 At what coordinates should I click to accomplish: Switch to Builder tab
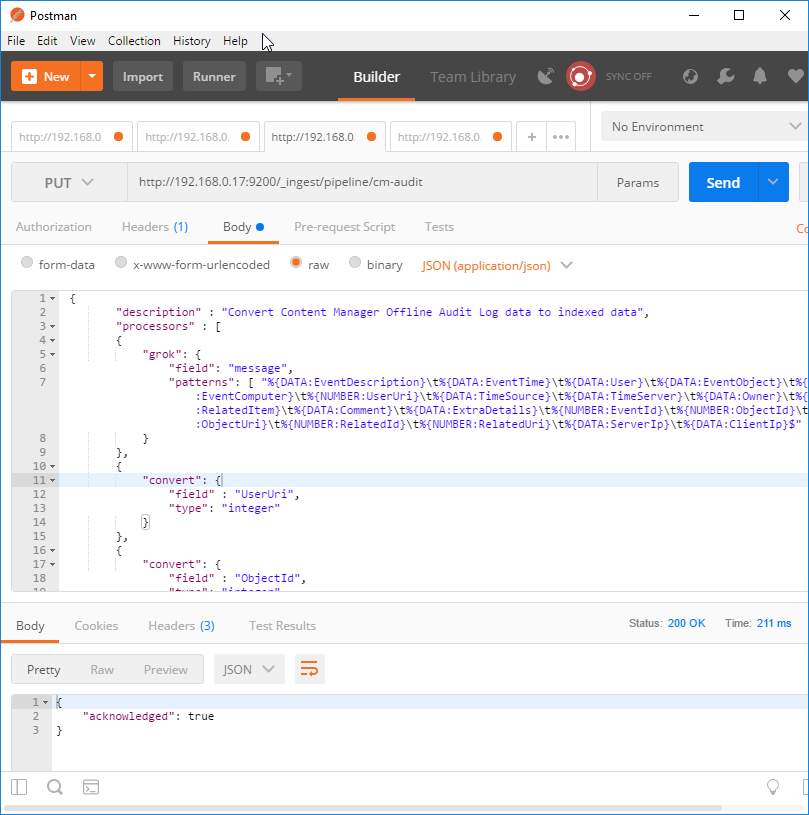[376, 77]
